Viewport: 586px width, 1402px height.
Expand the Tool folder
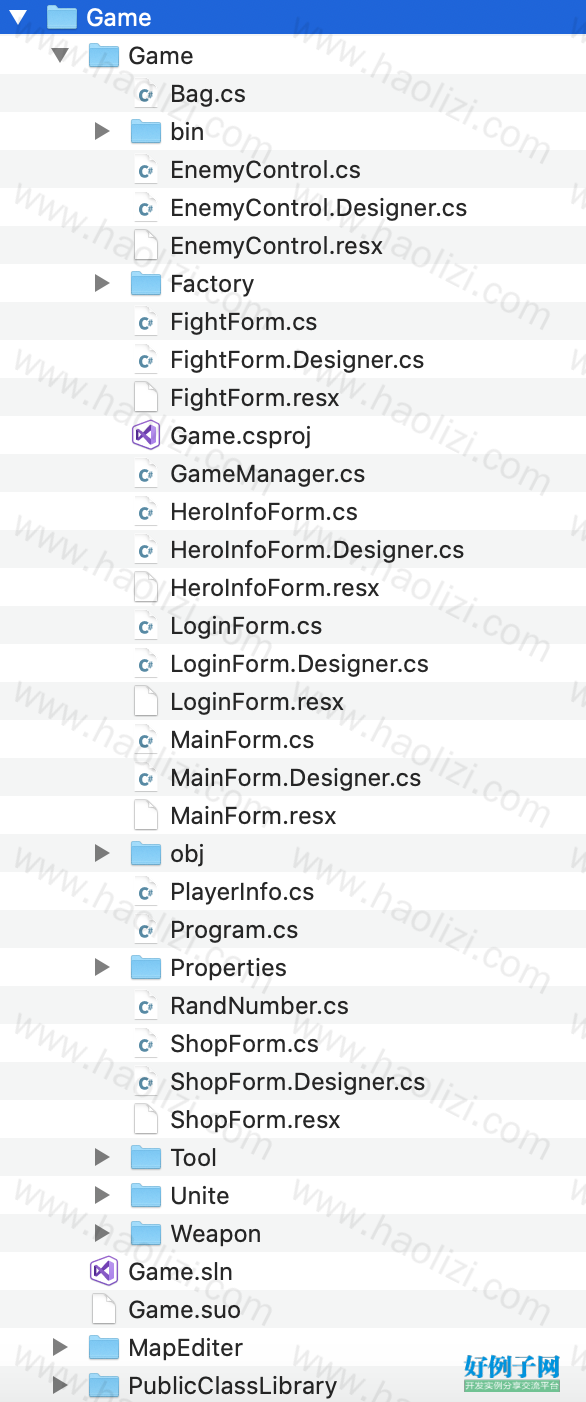[x=102, y=1157]
